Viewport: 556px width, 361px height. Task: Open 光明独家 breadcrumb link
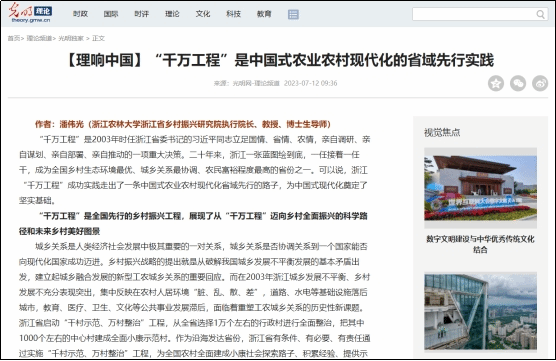pyautogui.click(x=71, y=38)
